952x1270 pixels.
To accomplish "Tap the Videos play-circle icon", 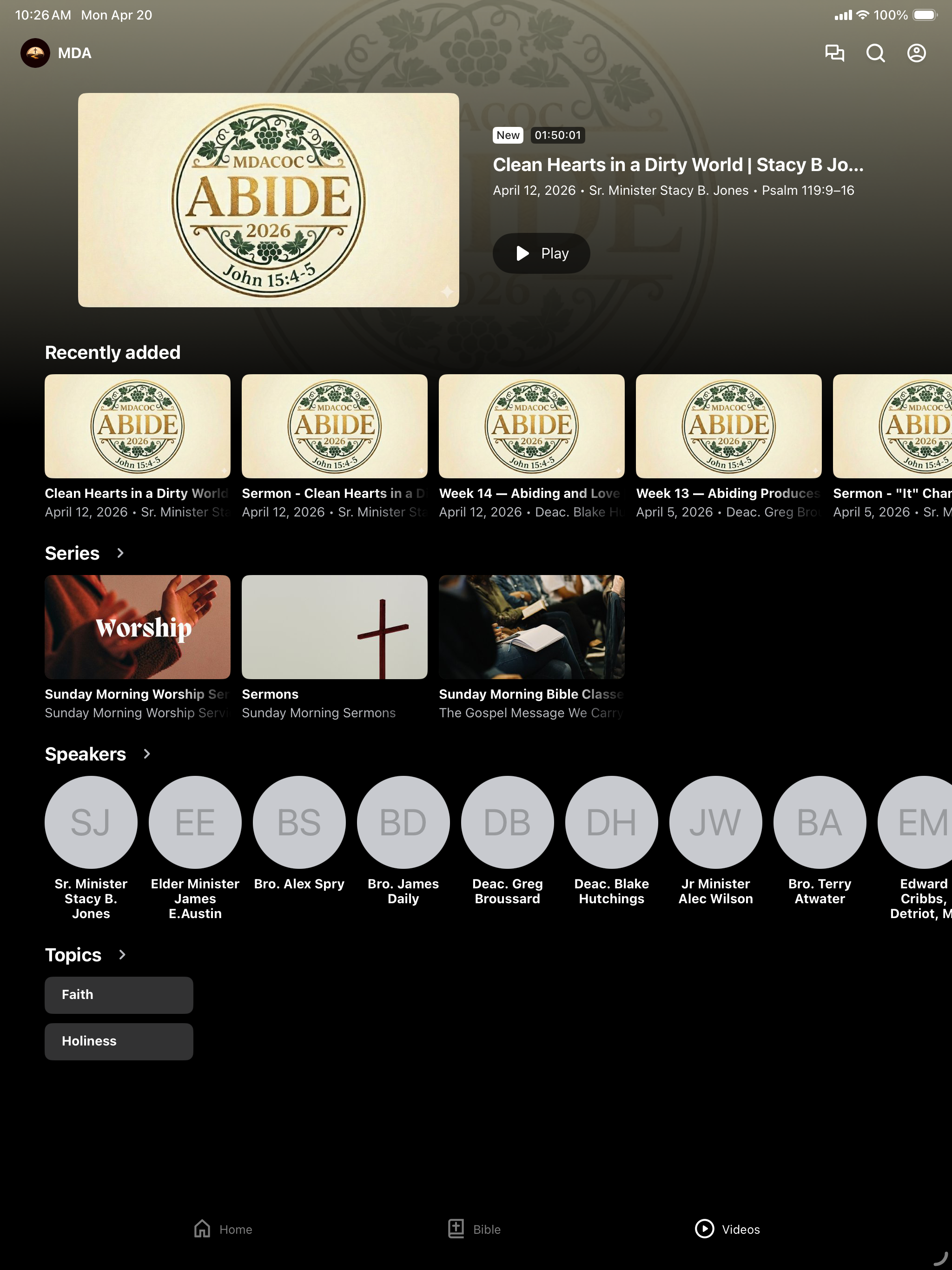I will pyautogui.click(x=705, y=1229).
